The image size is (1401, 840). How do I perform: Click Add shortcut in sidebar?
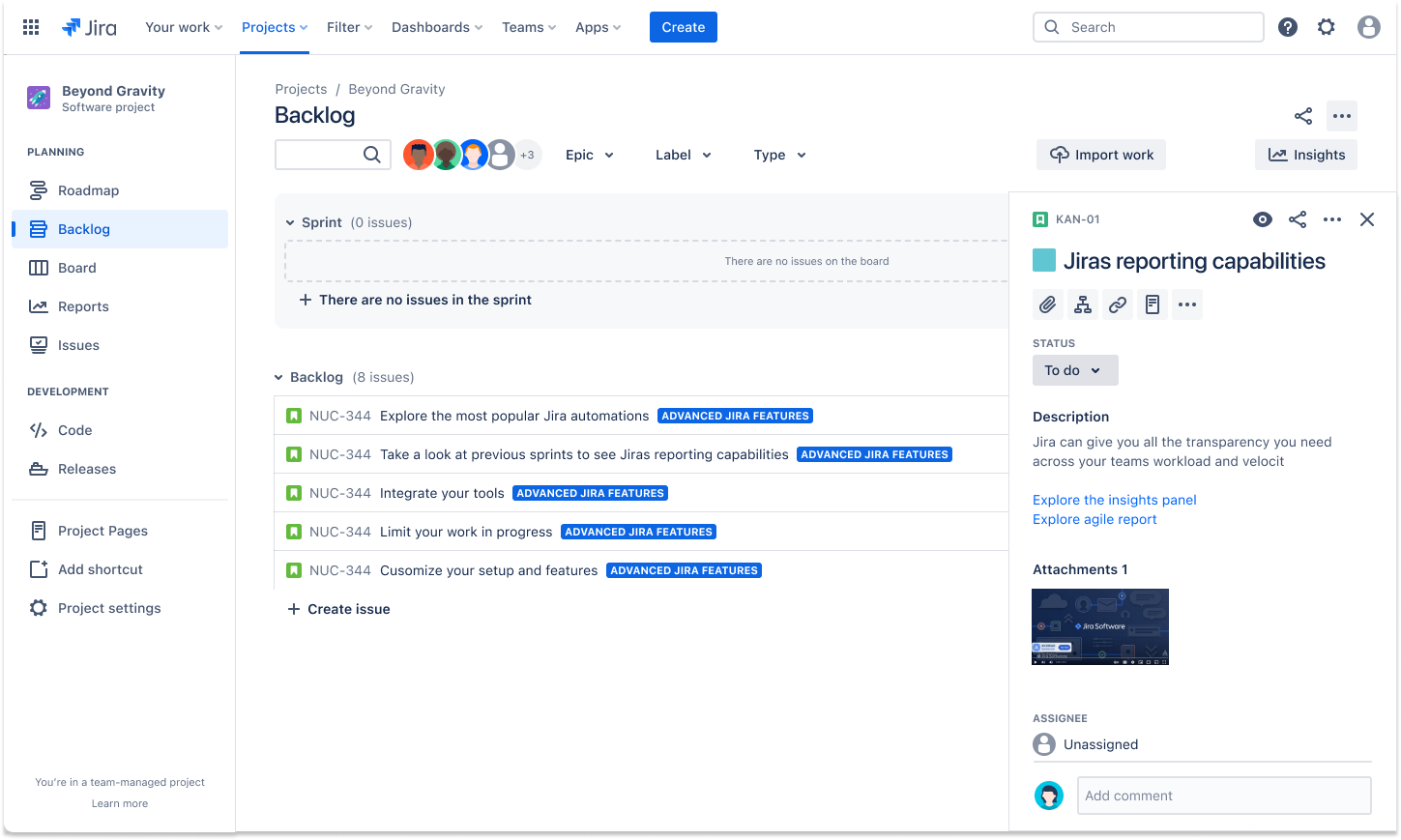pyautogui.click(x=120, y=569)
